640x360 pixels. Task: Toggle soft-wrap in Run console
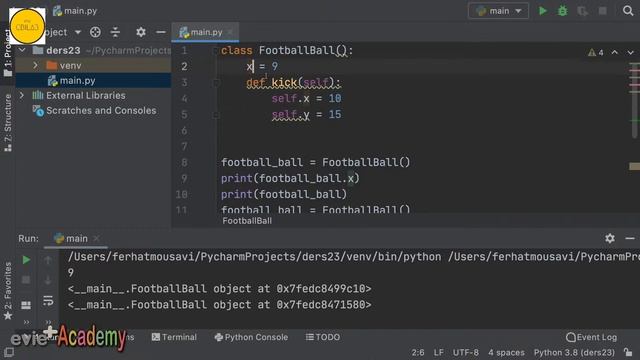[48, 301]
